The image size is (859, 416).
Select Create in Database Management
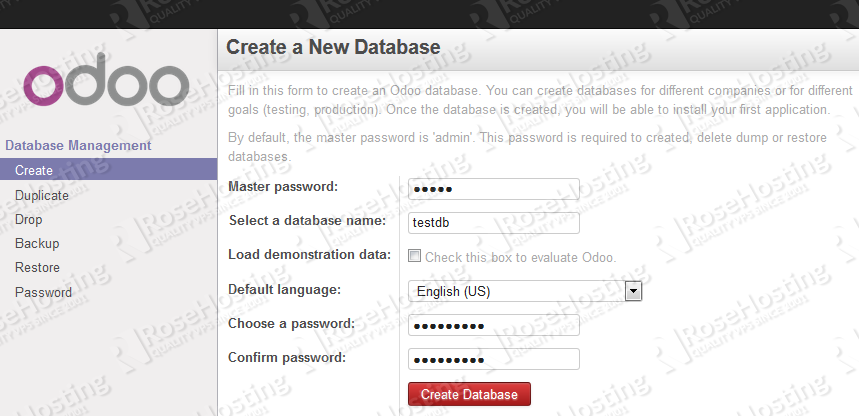coord(108,170)
